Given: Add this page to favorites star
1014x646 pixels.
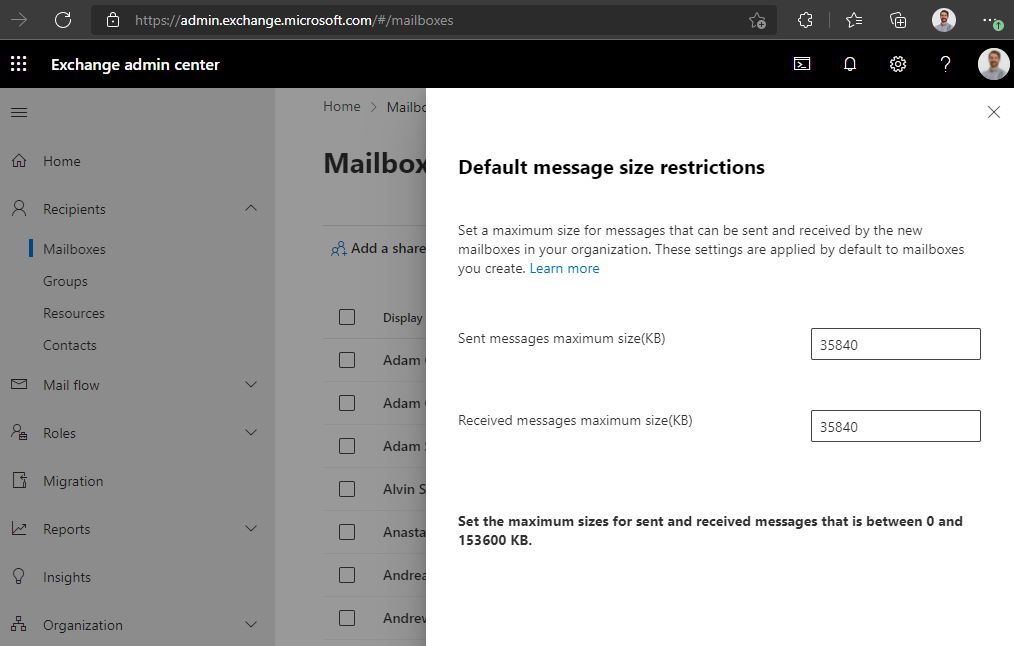Looking at the screenshot, I should [x=757, y=20].
